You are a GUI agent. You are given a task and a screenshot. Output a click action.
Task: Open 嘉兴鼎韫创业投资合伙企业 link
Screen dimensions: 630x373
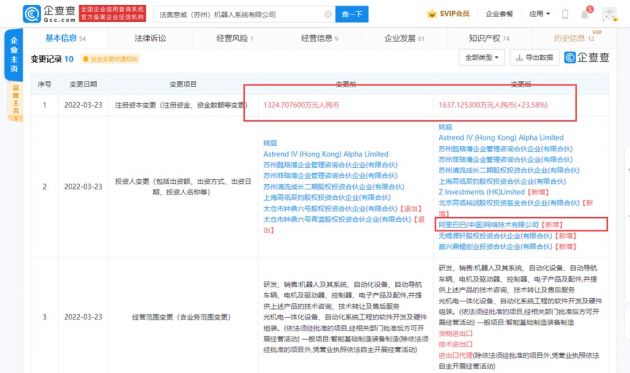(x=495, y=246)
